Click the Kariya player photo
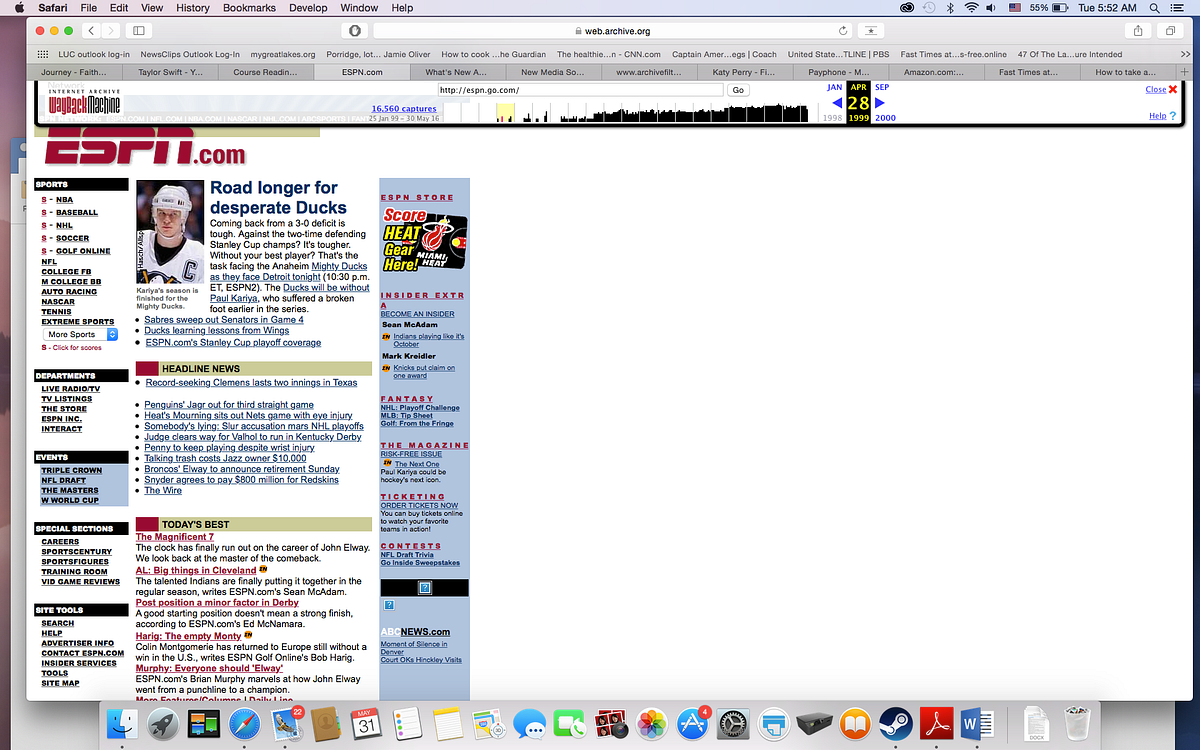The image size is (1200, 750). click(169, 232)
